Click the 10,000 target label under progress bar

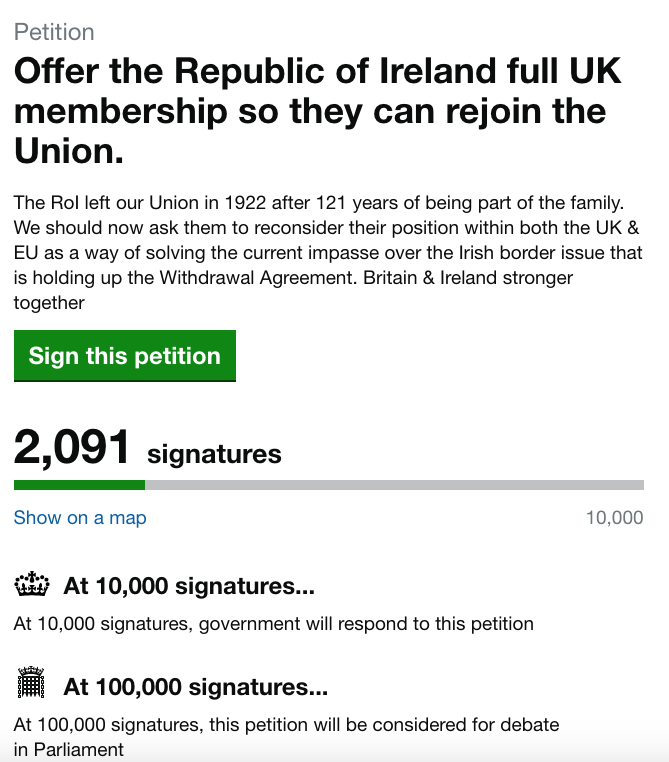[615, 518]
